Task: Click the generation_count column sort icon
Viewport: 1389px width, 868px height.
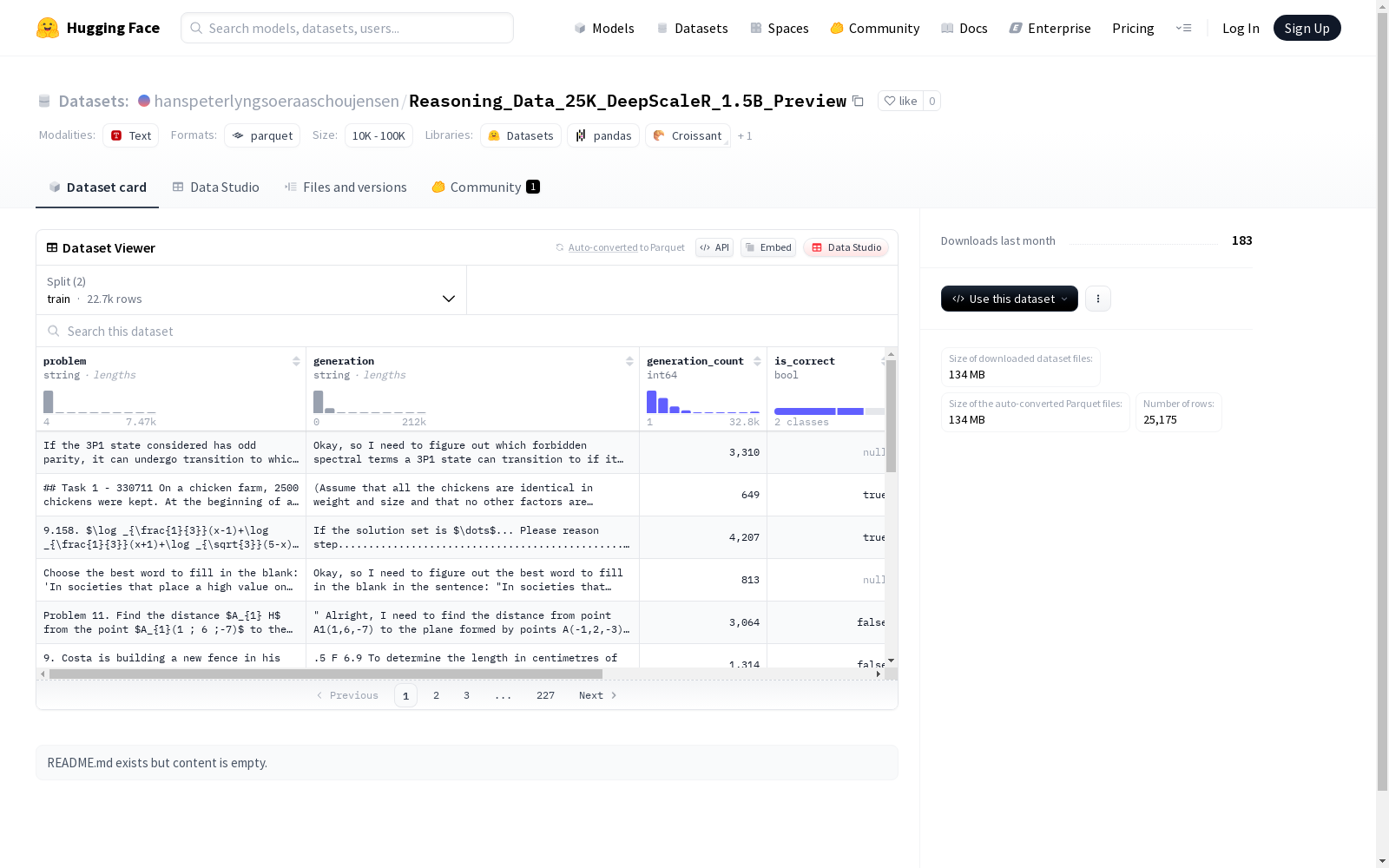Action: [x=757, y=361]
